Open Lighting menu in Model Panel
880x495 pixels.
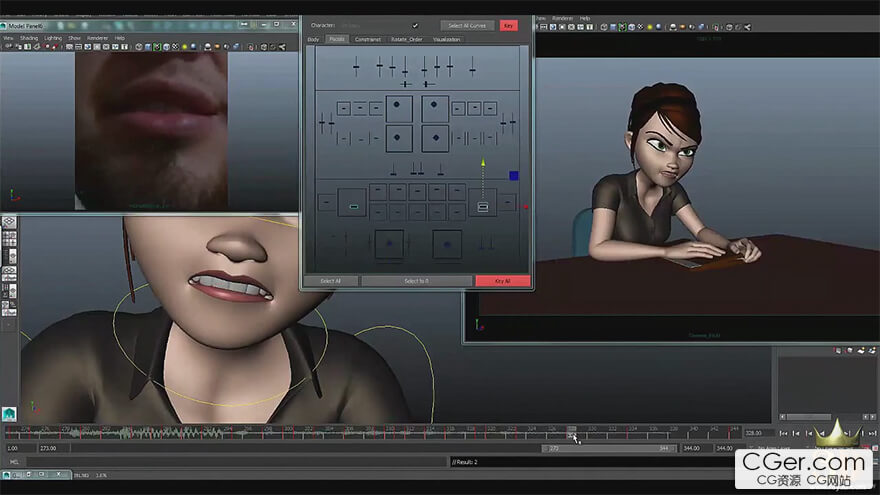(53, 38)
